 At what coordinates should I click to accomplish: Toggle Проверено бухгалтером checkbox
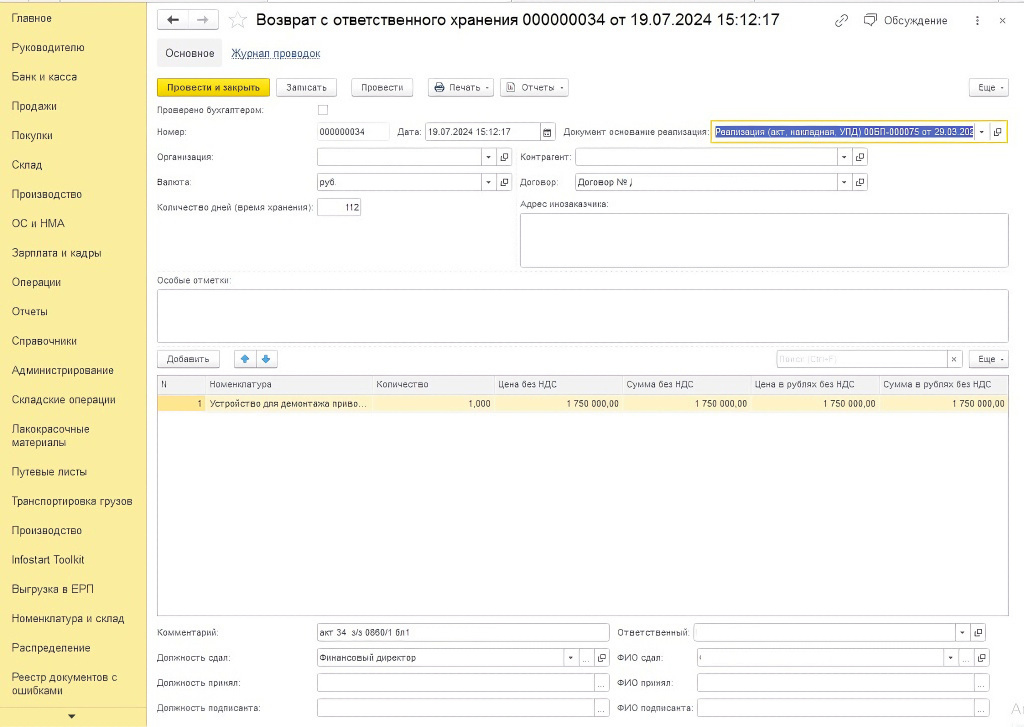point(322,110)
